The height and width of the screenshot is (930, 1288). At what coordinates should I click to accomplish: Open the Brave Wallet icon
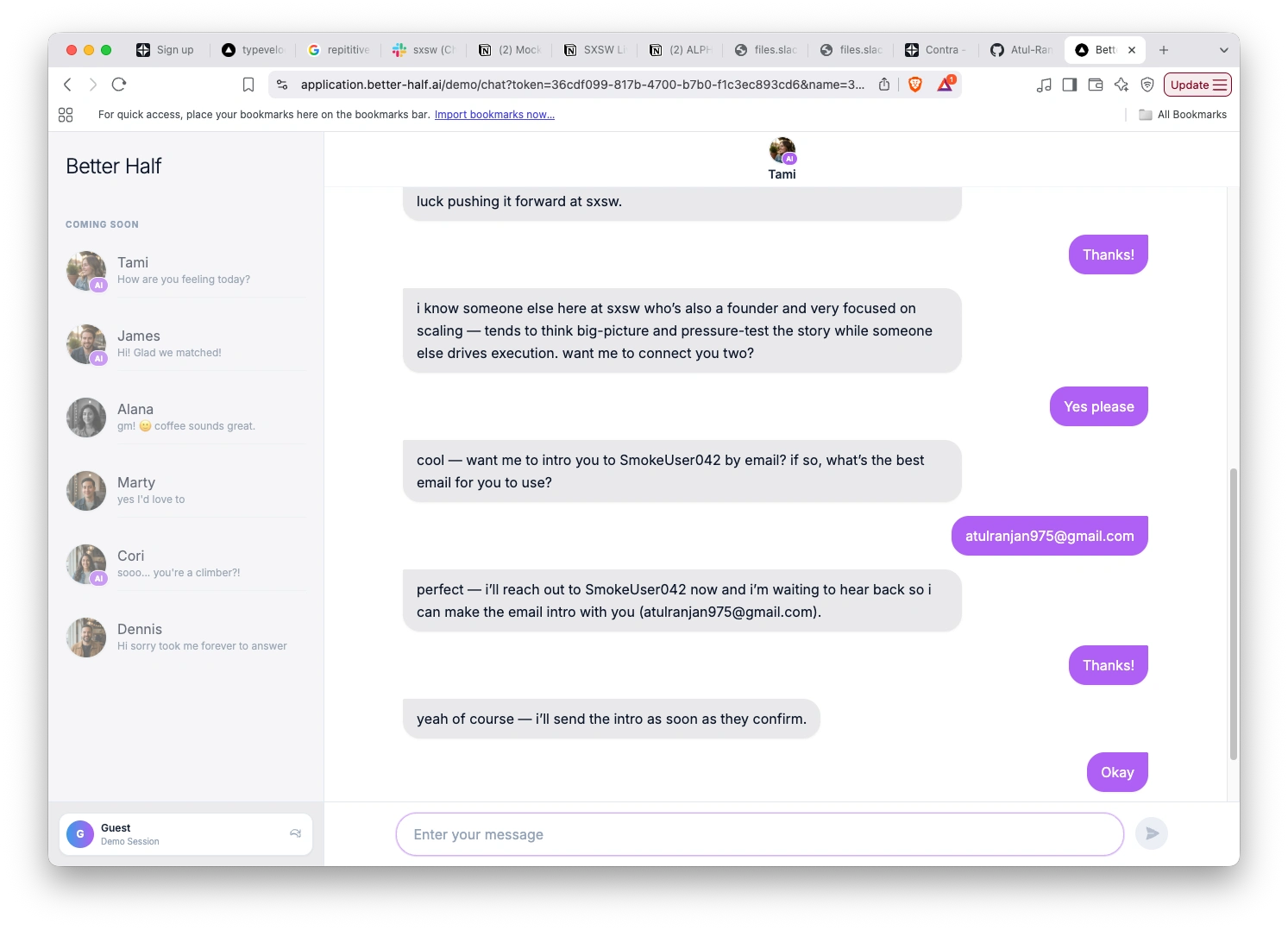[1096, 85]
